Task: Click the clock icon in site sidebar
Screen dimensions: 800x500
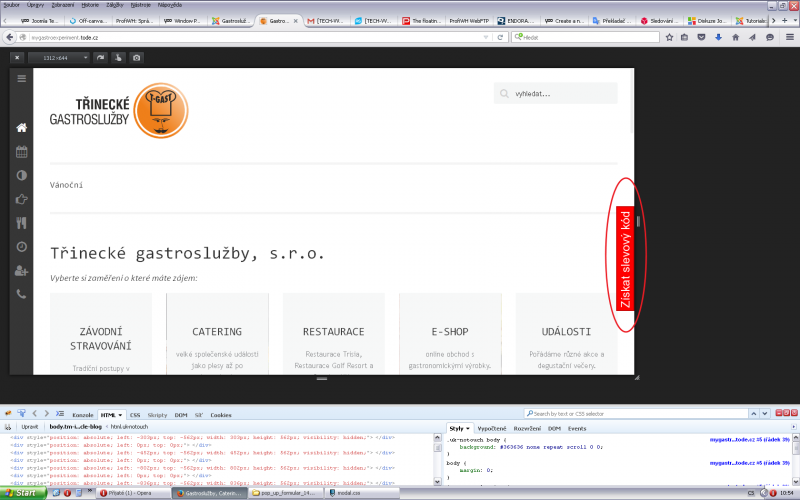Action: tap(21, 247)
